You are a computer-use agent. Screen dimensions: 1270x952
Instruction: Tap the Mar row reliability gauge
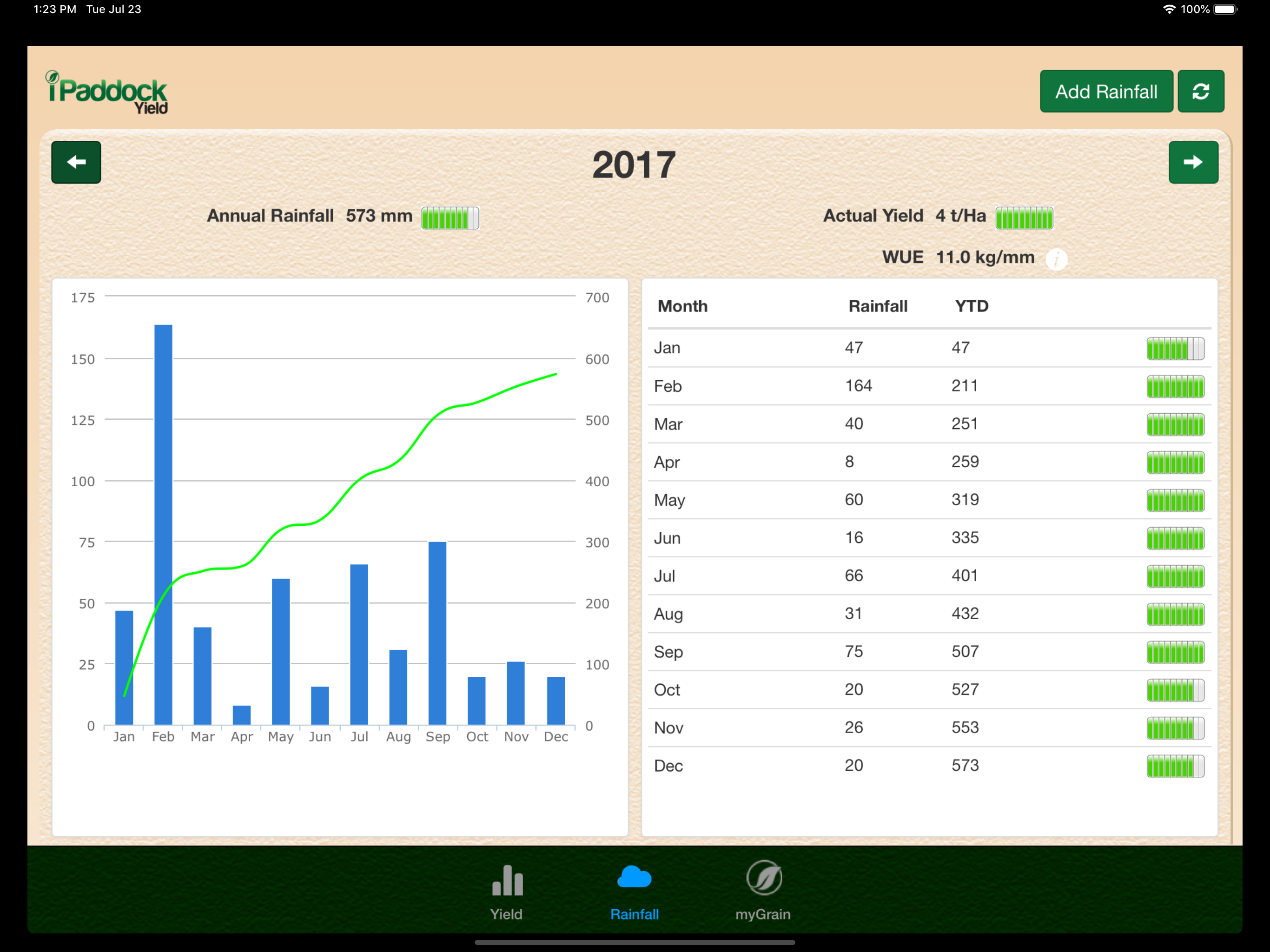tap(1175, 424)
